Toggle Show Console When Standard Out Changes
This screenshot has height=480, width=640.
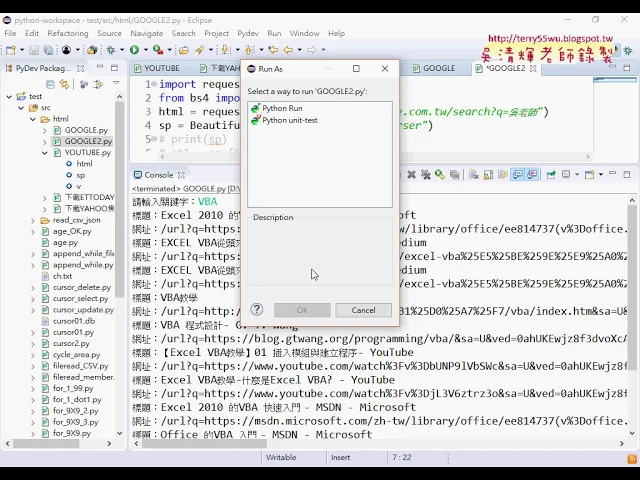point(518,175)
